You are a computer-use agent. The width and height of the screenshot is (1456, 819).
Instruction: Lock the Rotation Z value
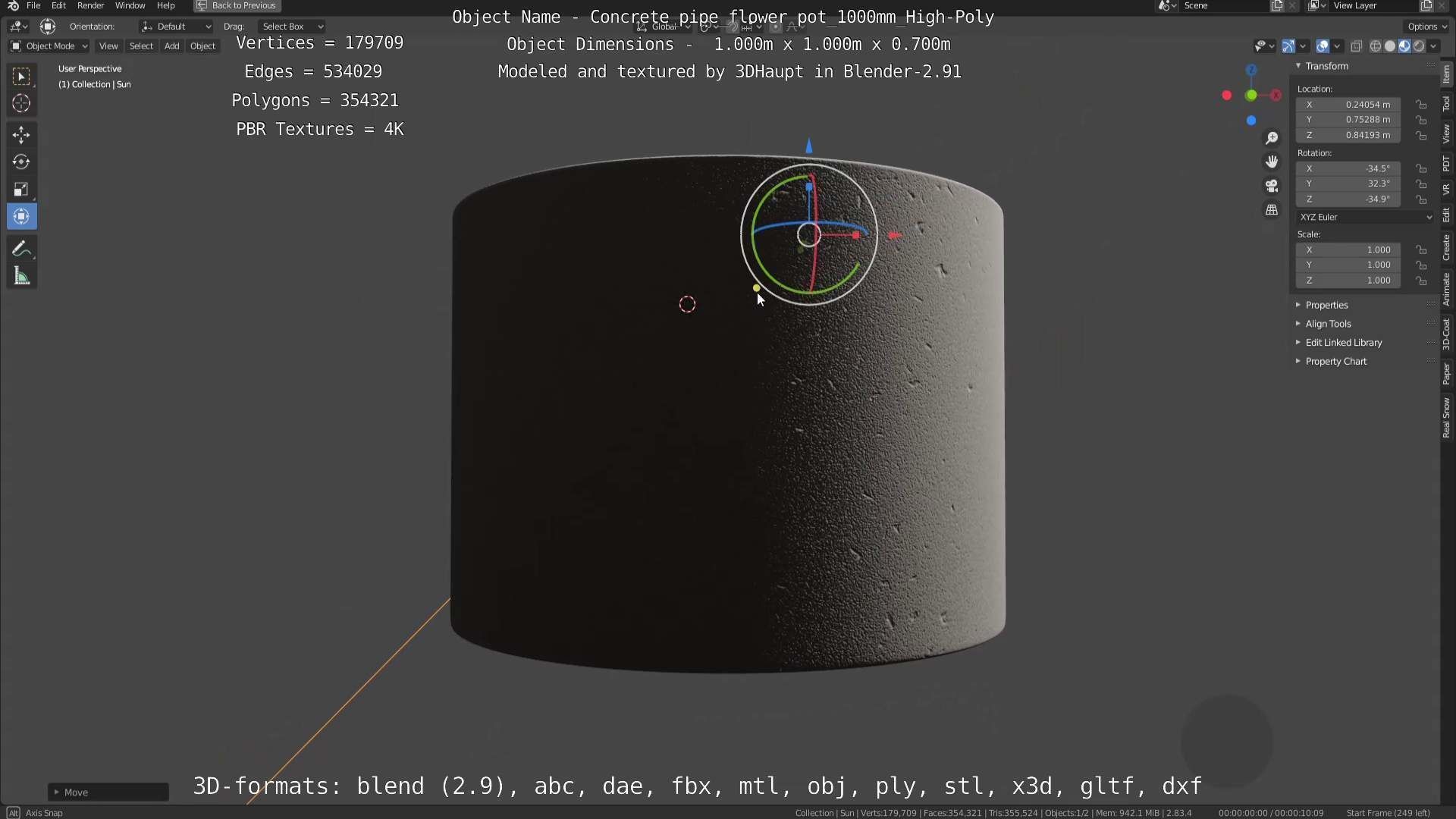point(1422,199)
